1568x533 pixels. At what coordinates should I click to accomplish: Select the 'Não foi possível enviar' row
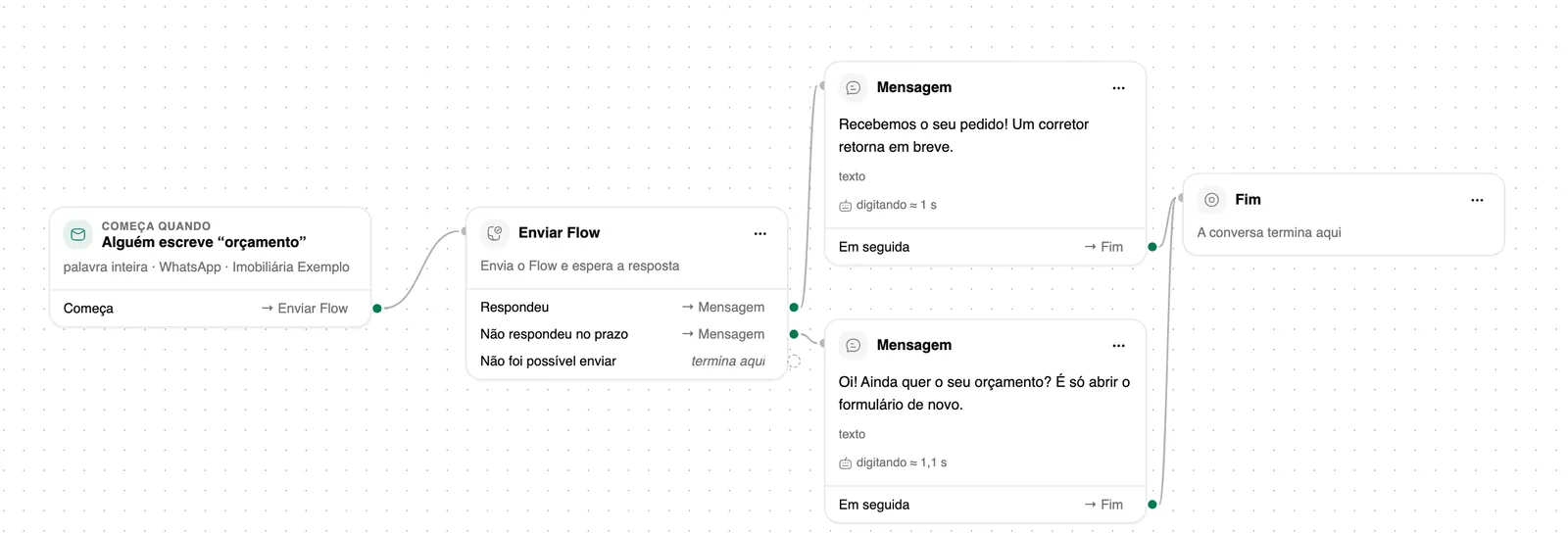click(x=627, y=362)
